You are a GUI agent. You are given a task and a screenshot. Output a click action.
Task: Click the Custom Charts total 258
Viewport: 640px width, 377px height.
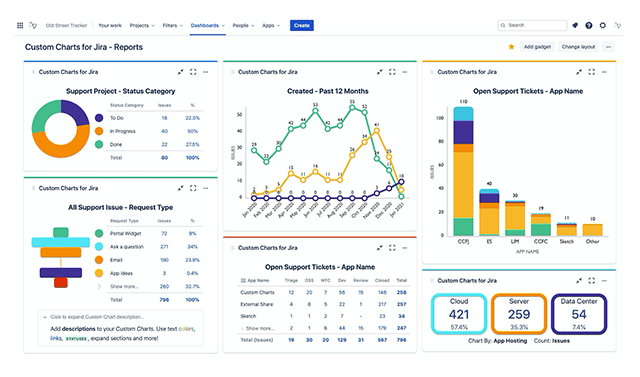pos(402,293)
